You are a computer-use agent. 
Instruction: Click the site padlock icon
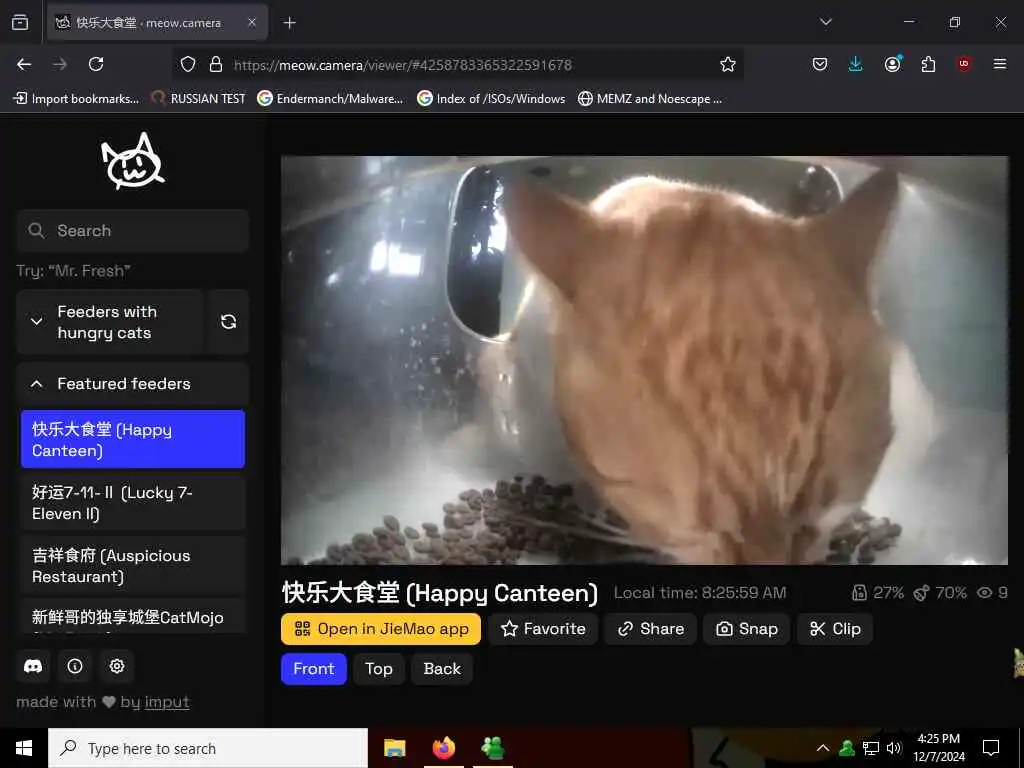pos(216,64)
